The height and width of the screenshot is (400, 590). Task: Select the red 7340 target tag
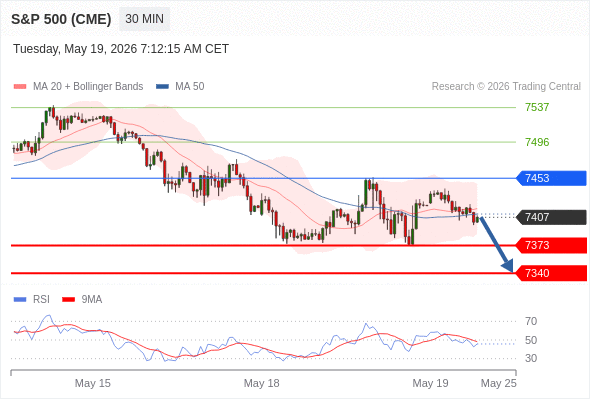(551, 273)
